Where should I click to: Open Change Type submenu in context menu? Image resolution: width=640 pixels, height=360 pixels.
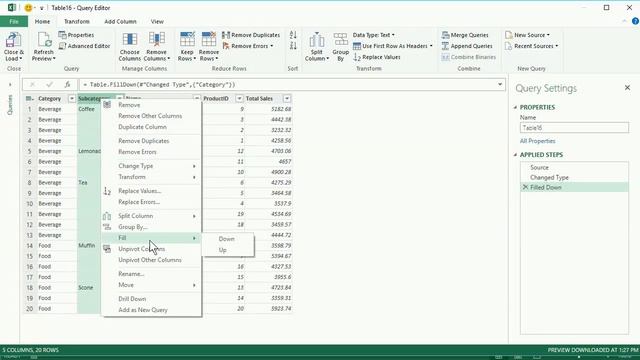[x=151, y=166]
